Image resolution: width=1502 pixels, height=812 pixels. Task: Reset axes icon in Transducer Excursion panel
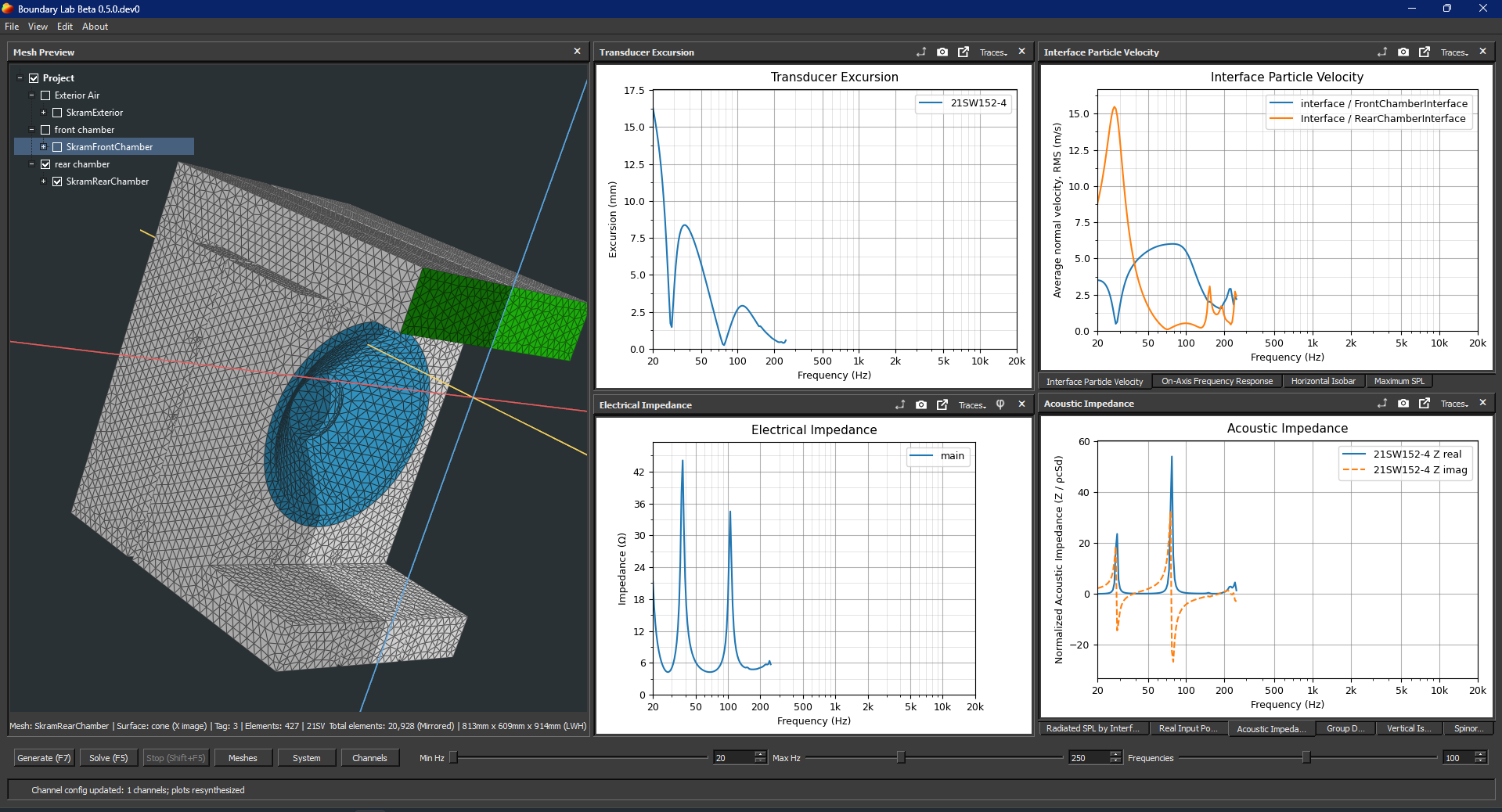(x=921, y=52)
